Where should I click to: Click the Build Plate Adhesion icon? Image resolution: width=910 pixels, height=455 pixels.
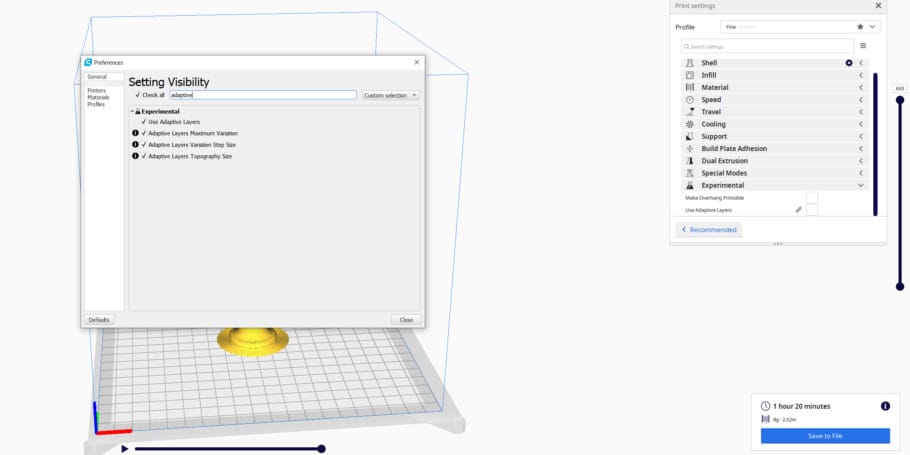[689, 149]
